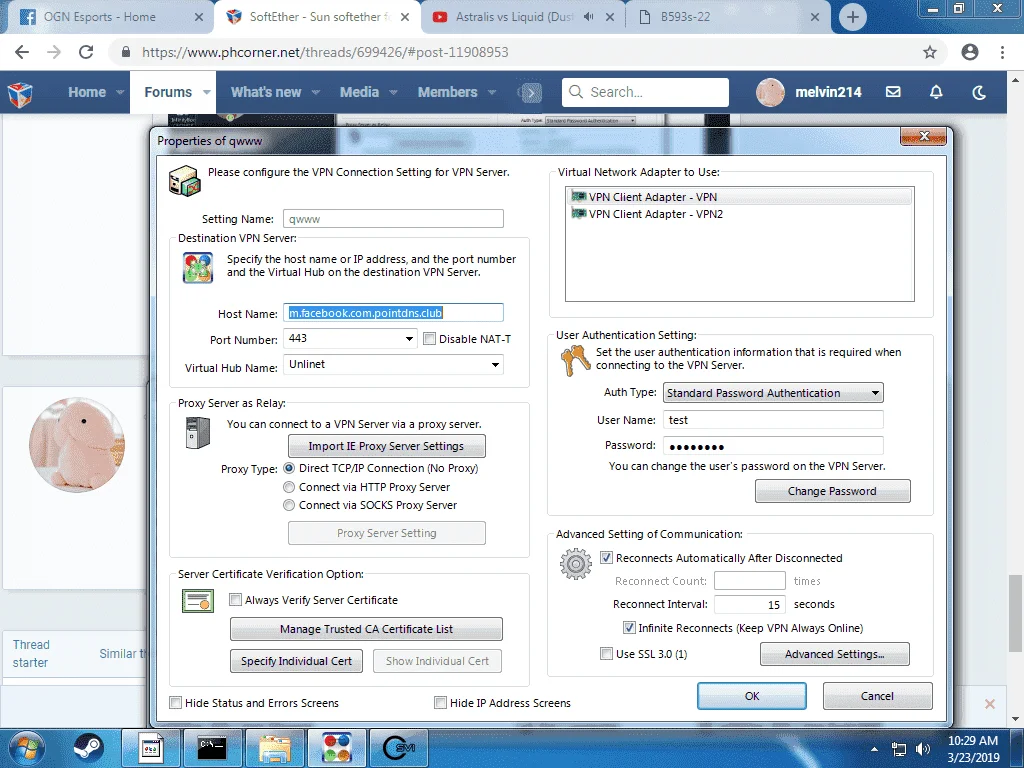Expand the What's new dropdown arrow
The width and height of the screenshot is (1024, 768).
315,93
